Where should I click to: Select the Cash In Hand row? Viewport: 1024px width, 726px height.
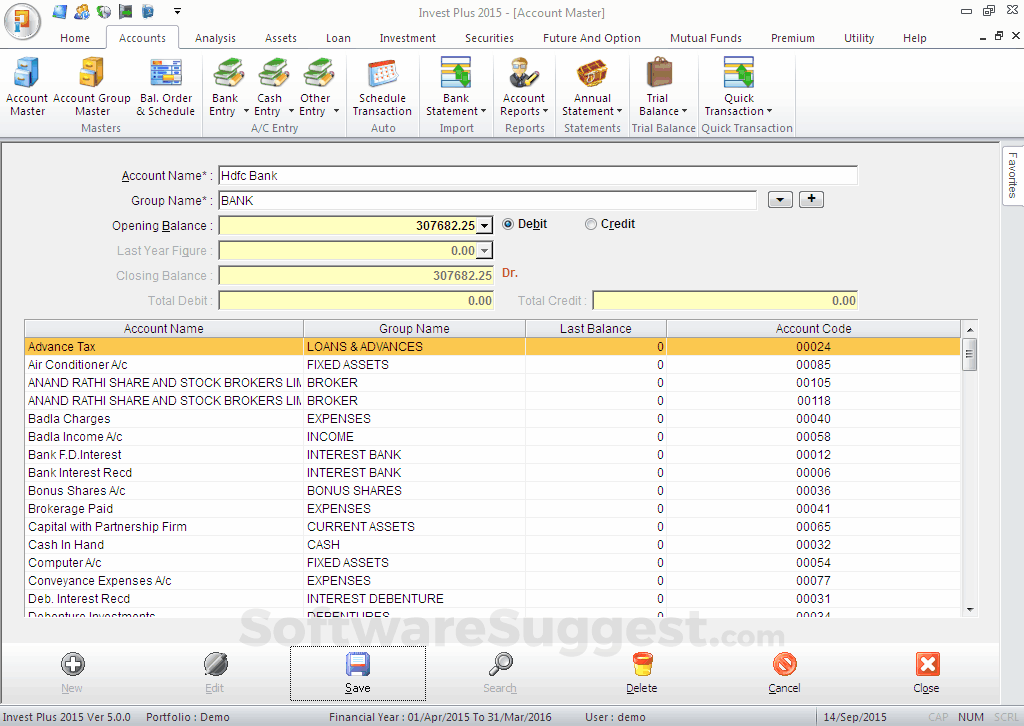coord(492,544)
